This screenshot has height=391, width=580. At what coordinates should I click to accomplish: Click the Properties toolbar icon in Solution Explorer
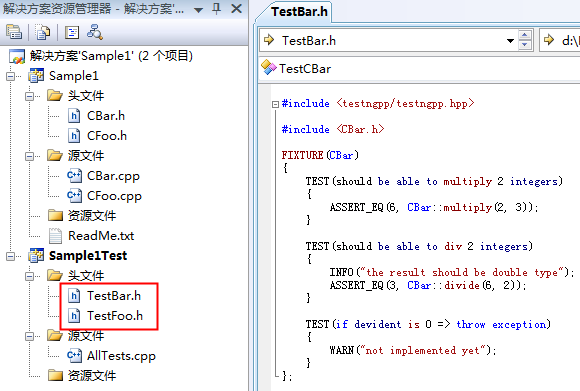pyautogui.click(x=14, y=33)
